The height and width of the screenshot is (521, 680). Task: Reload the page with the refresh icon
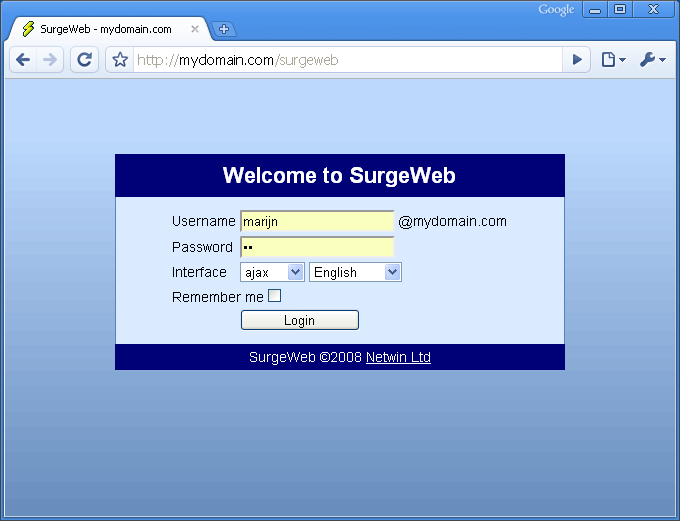85,60
